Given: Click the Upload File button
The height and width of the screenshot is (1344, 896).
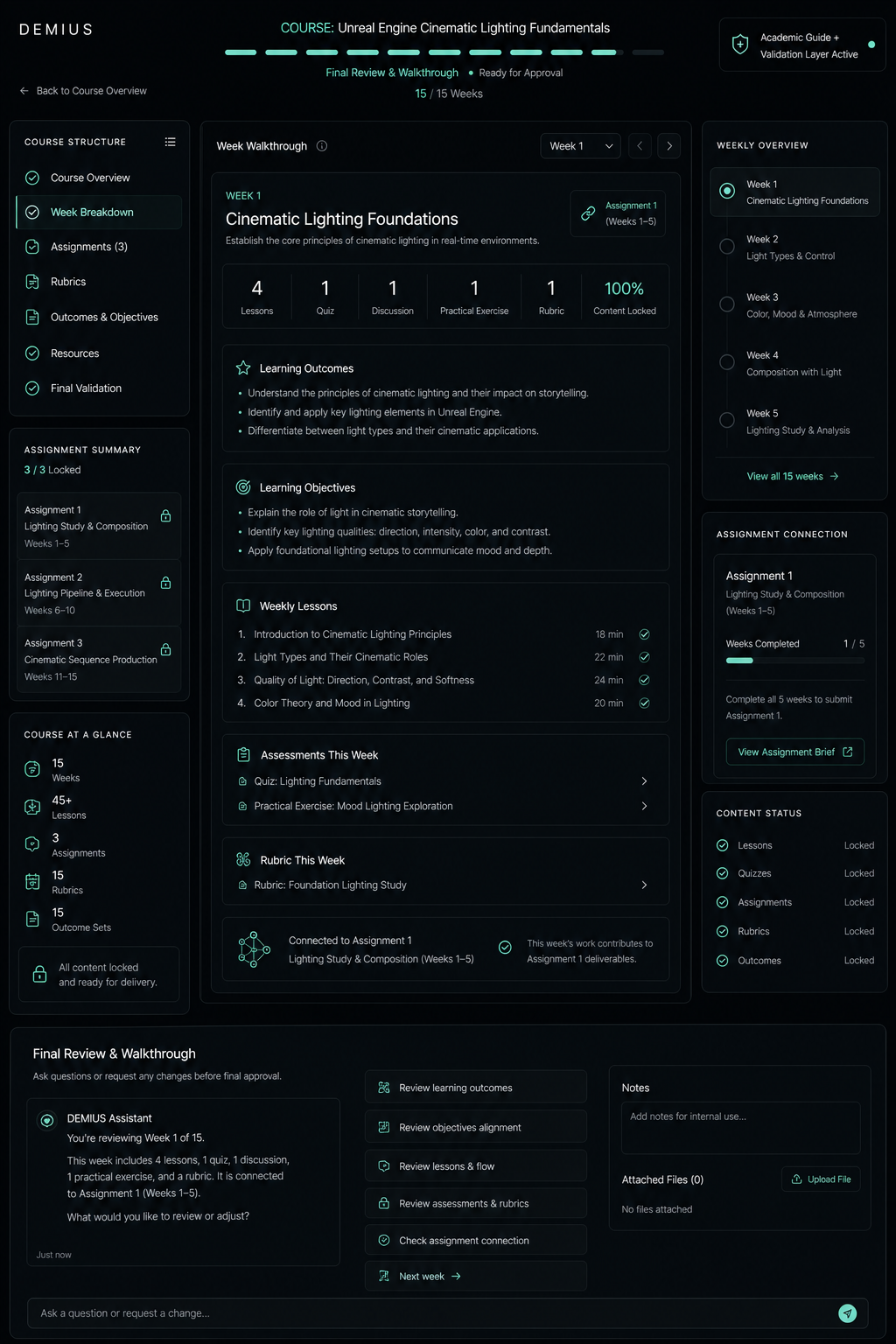Looking at the screenshot, I should point(821,1179).
